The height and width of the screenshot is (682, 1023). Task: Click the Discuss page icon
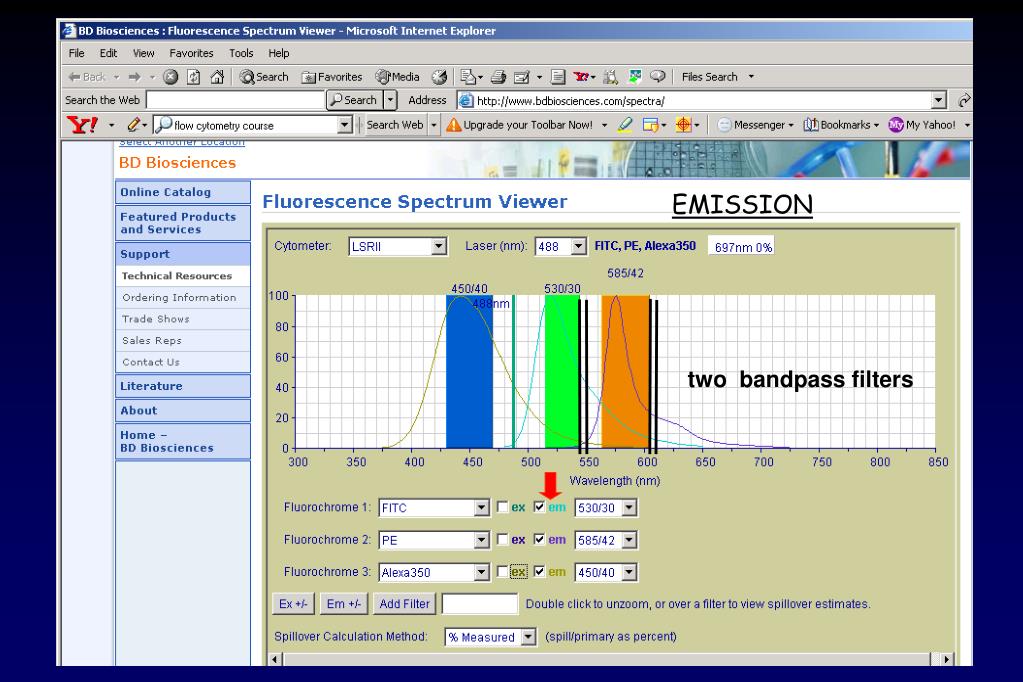(x=558, y=77)
